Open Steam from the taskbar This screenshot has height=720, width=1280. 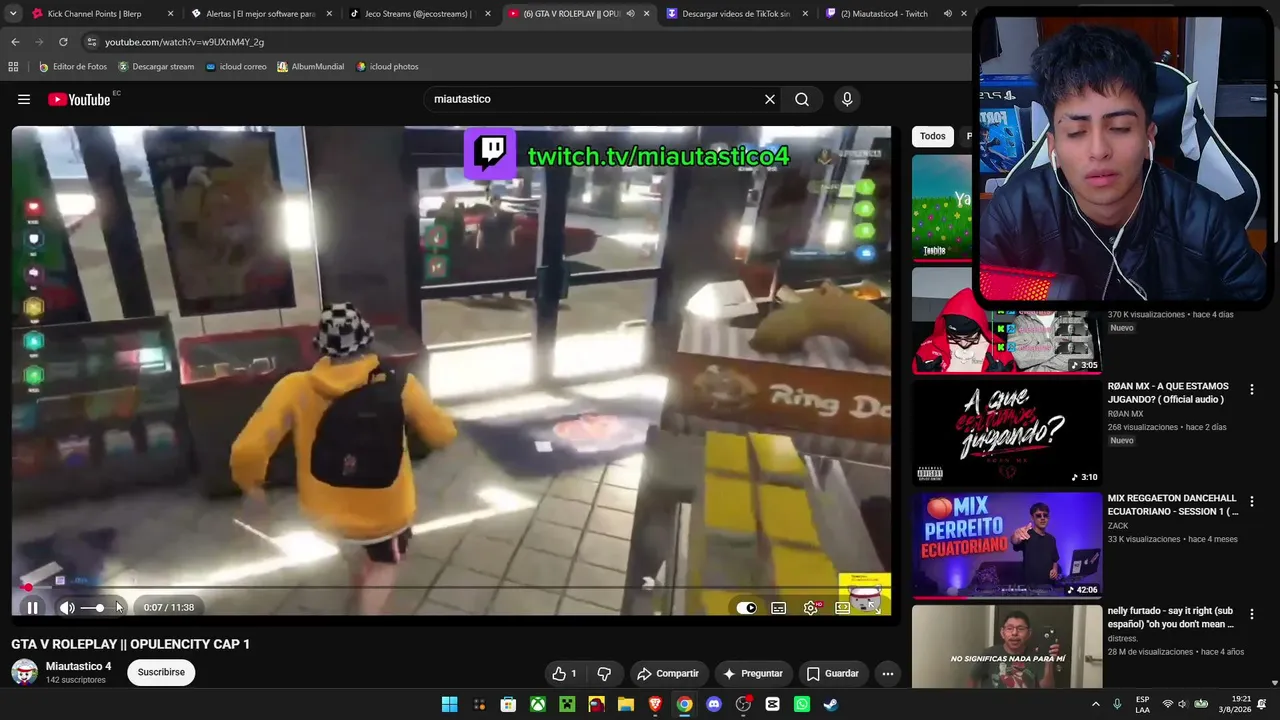click(831, 704)
